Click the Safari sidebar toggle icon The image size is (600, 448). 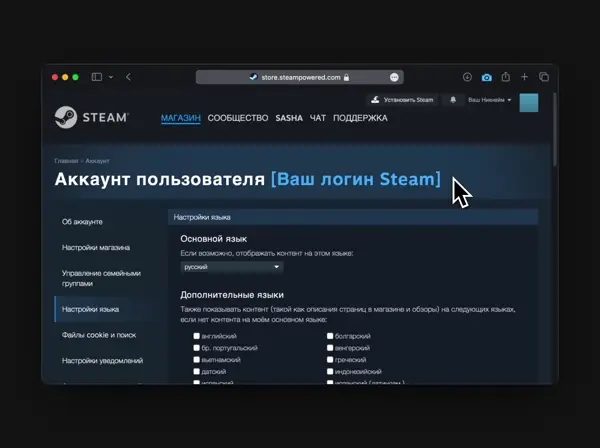97,77
